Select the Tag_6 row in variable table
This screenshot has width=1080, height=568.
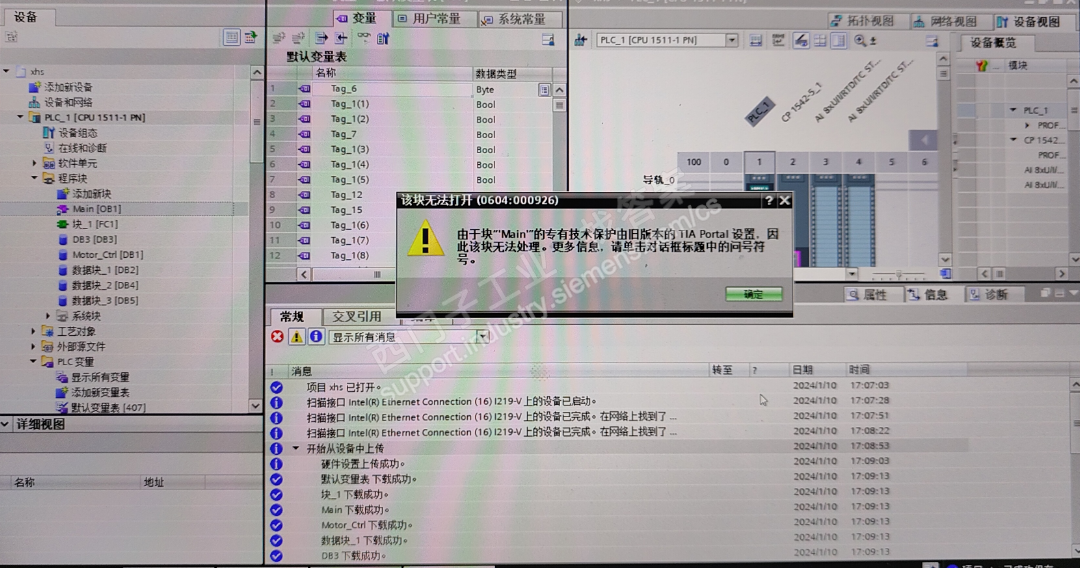click(x=412, y=89)
